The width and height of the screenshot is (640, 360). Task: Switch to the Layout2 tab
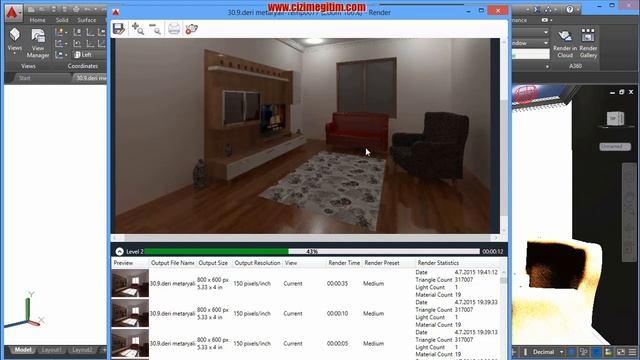click(x=82, y=350)
